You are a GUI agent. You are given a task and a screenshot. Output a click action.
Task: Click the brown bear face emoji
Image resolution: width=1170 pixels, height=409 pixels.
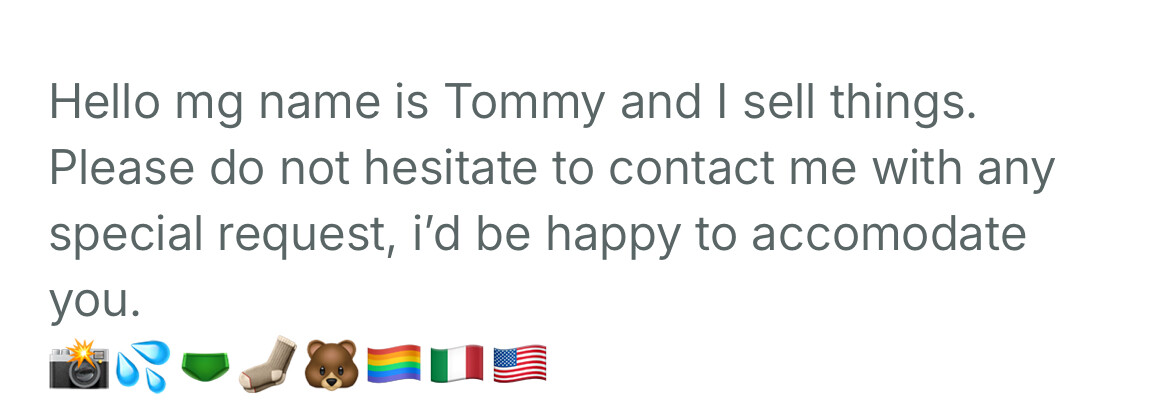pos(332,364)
